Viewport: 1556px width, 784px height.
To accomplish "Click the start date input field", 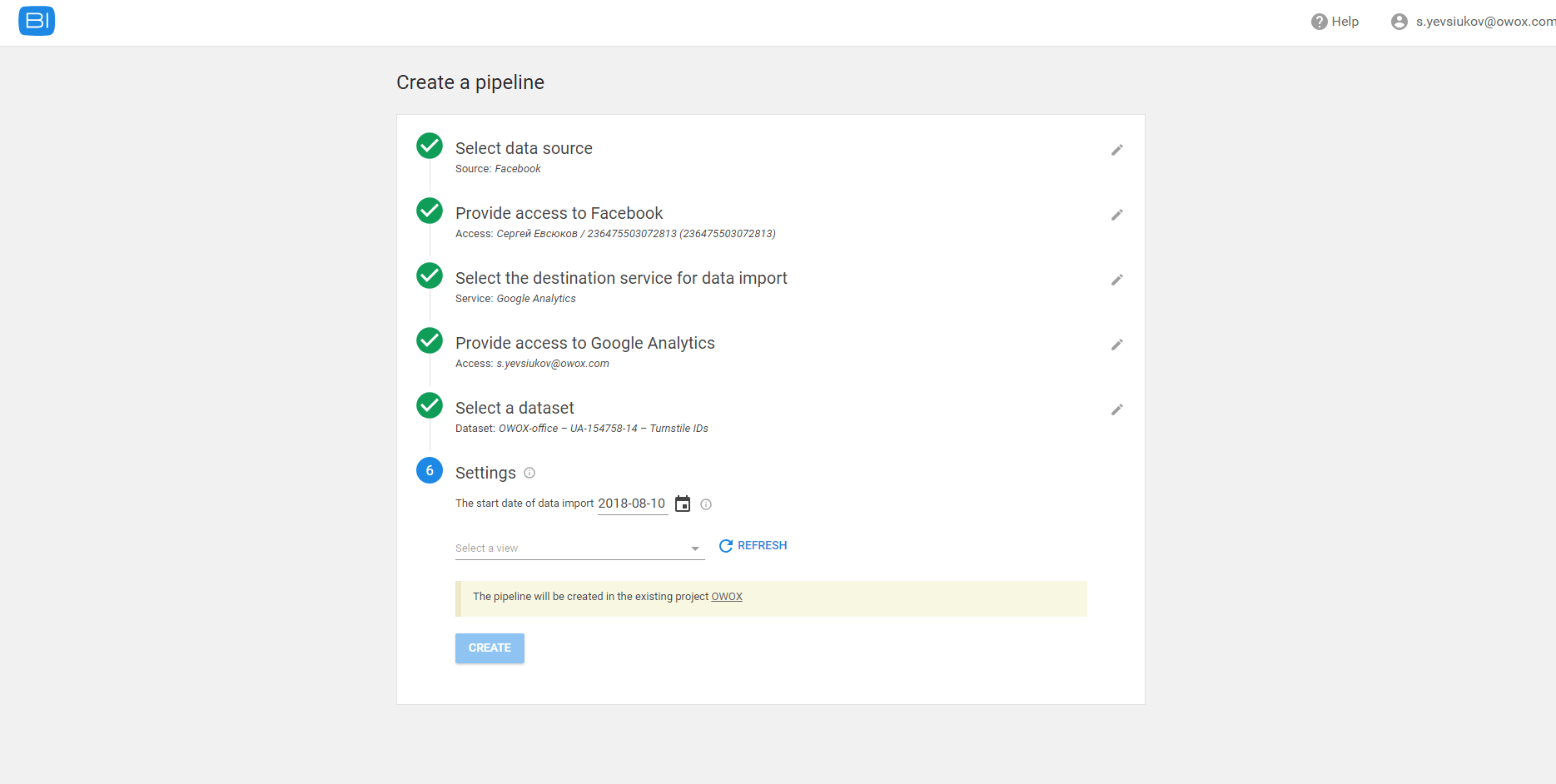I will click(632, 504).
